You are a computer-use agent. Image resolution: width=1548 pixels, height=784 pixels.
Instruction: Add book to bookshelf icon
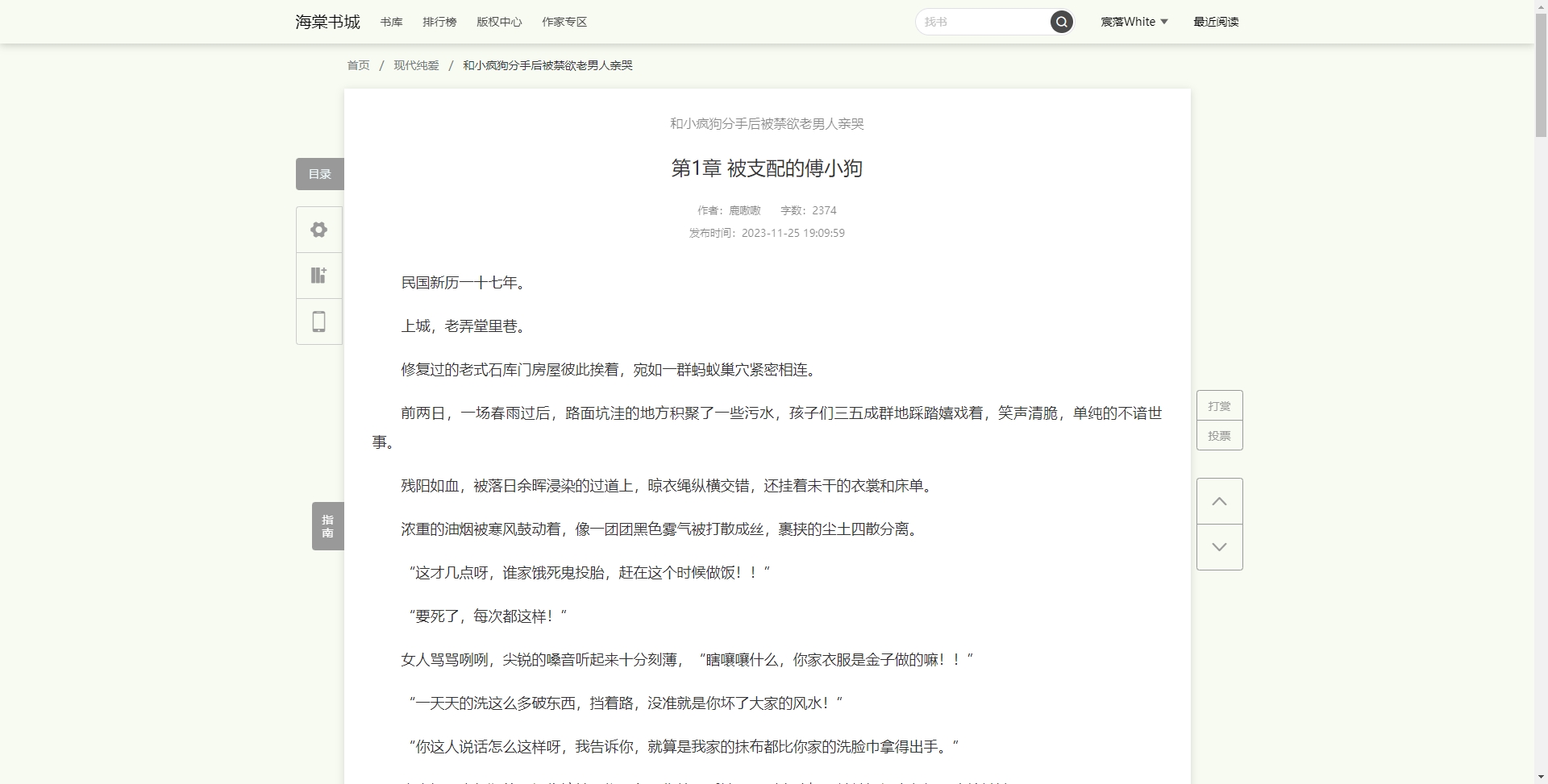(x=319, y=276)
